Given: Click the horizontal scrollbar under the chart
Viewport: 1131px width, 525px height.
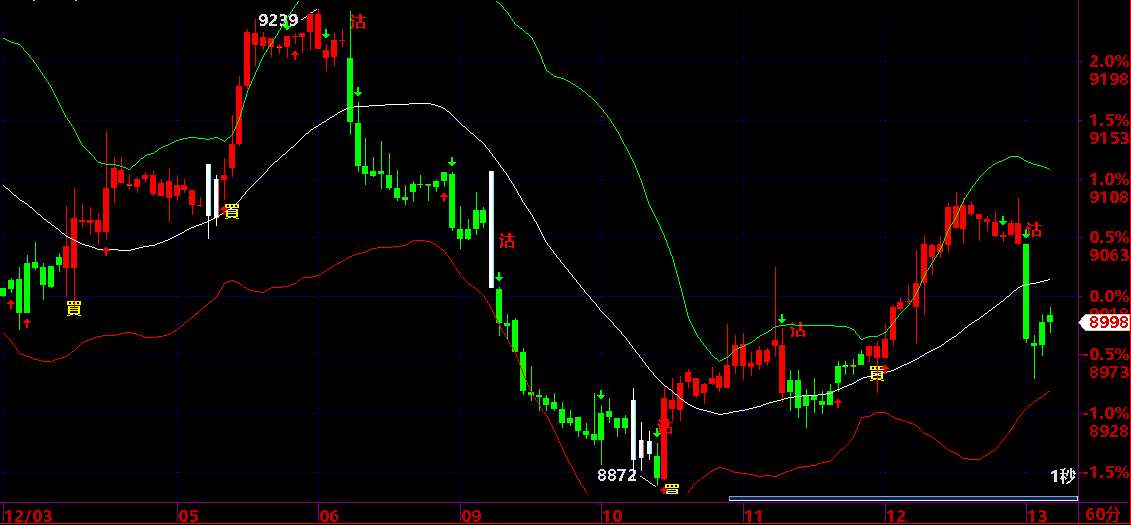Looking at the screenshot, I should pos(903,498).
